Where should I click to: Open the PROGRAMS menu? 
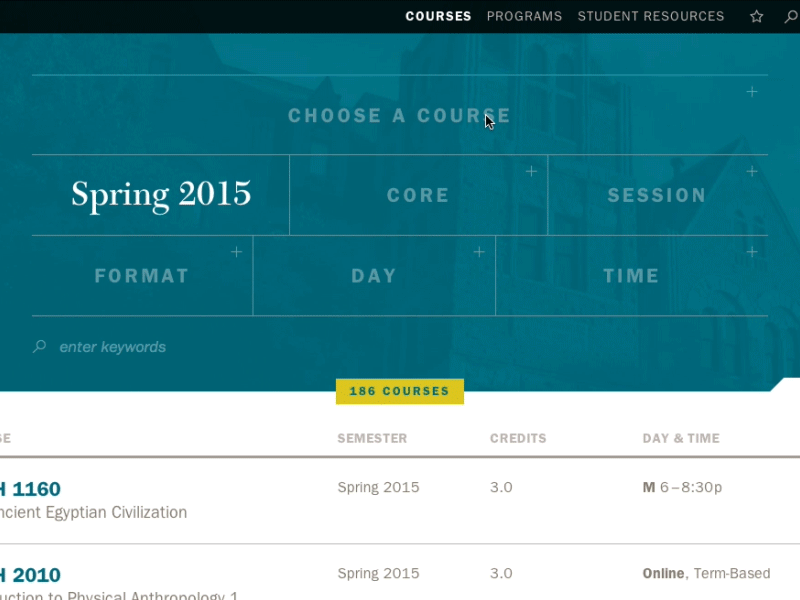(x=524, y=16)
